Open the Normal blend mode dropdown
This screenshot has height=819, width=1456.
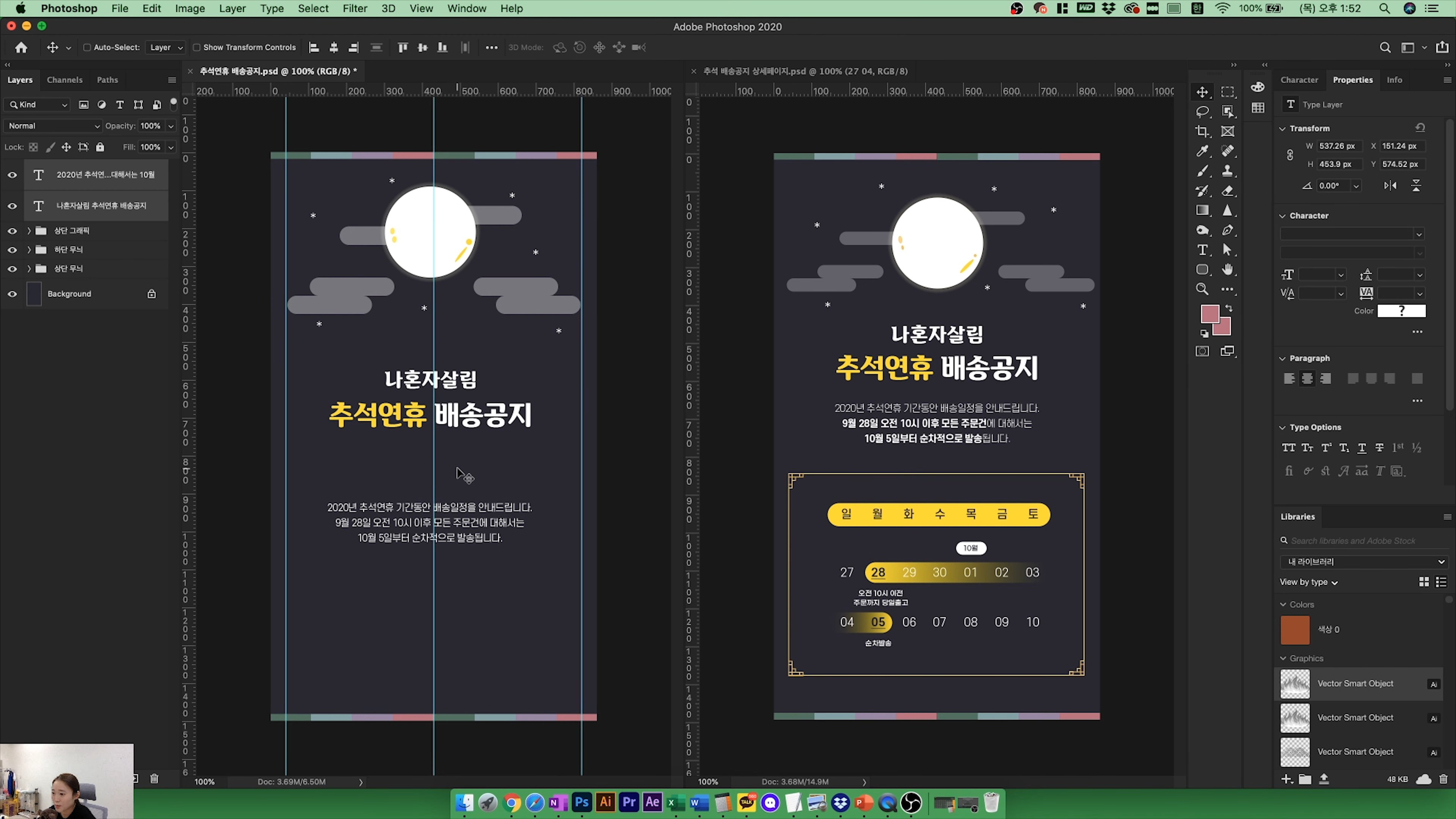53,126
